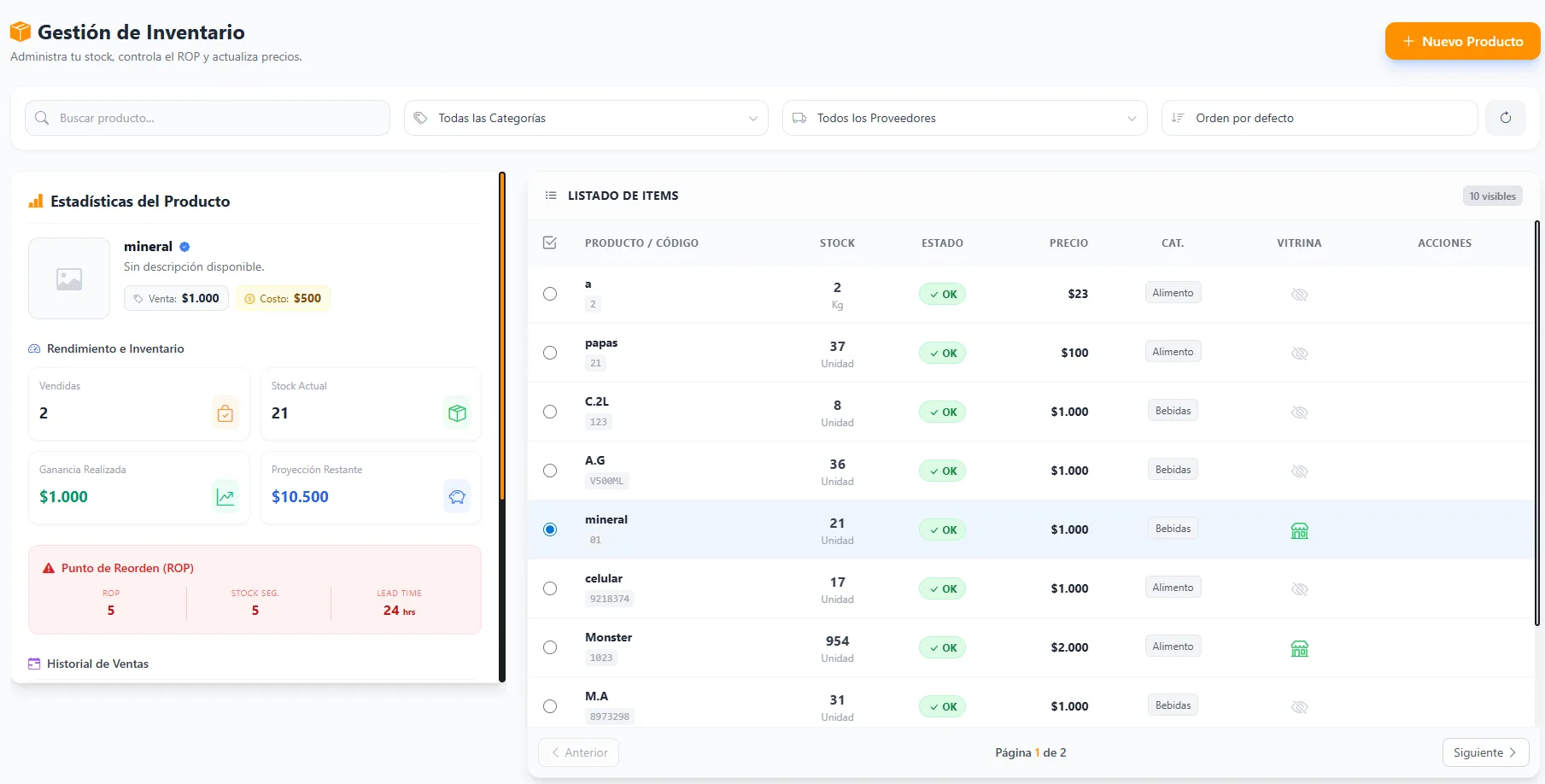Select the radio button for papas

click(x=550, y=353)
